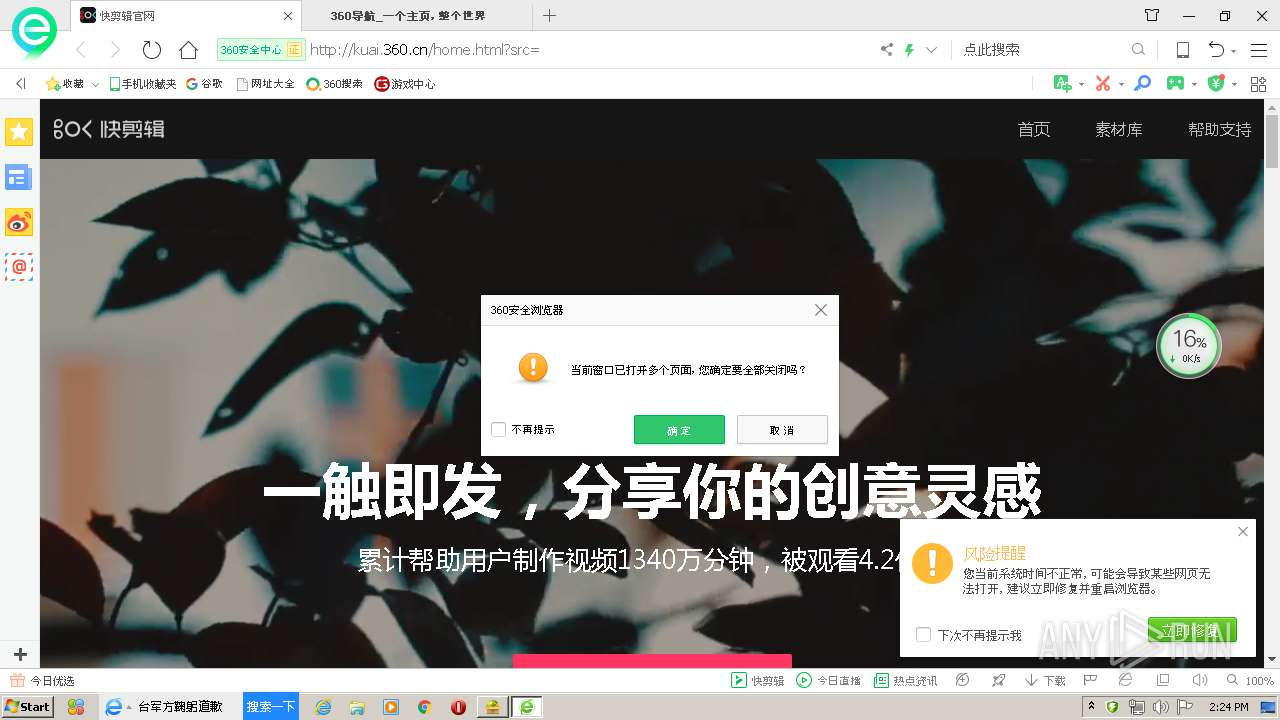This screenshot has height=720, width=1280.
Task: Toggle the page mute speaker icon
Action: point(1200,680)
